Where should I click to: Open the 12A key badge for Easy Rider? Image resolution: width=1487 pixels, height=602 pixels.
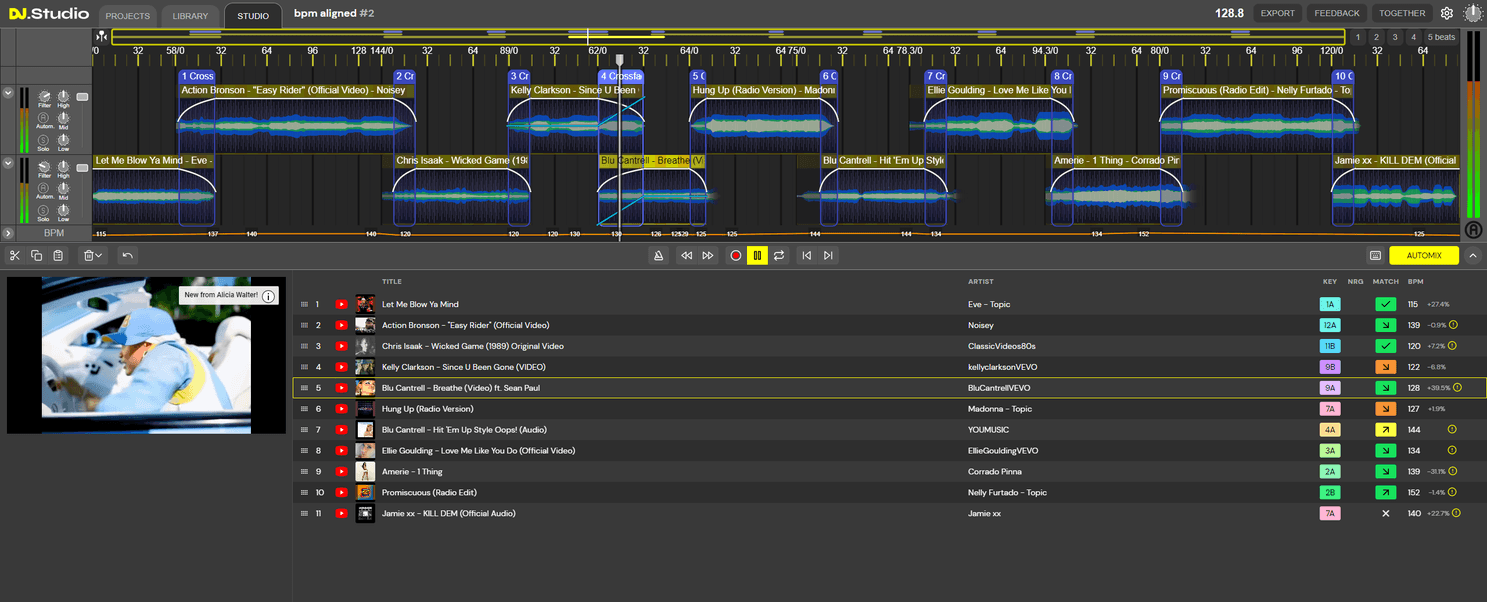click(x=1329, y=325)
